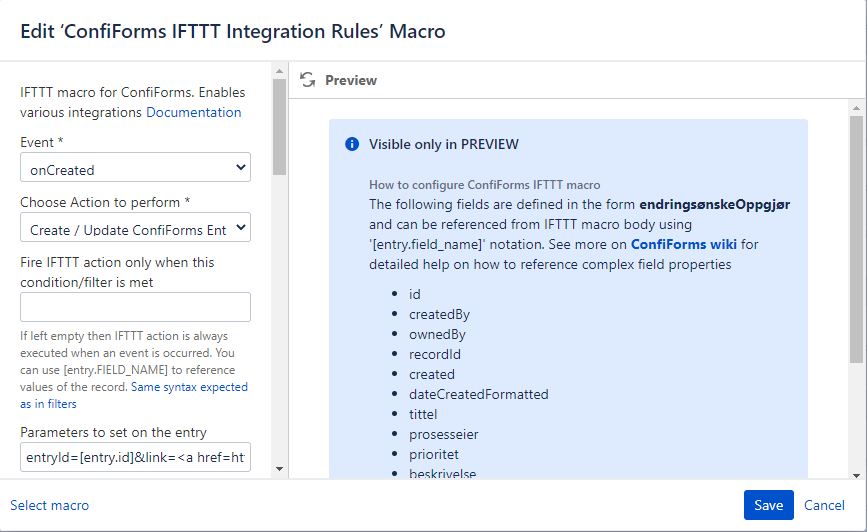Open the Same syntax expected as in filters link
Viewport: 867px width, 532px height.
(x=134, y=395)
